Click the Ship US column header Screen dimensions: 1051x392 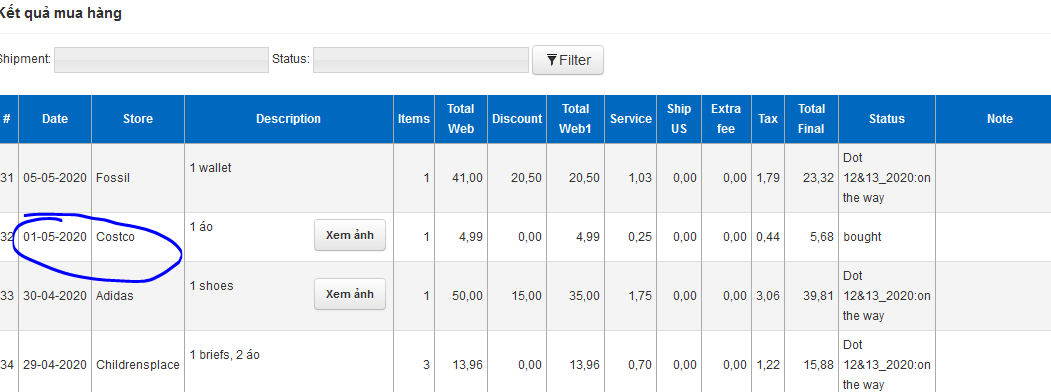click(x=679, y=119)
